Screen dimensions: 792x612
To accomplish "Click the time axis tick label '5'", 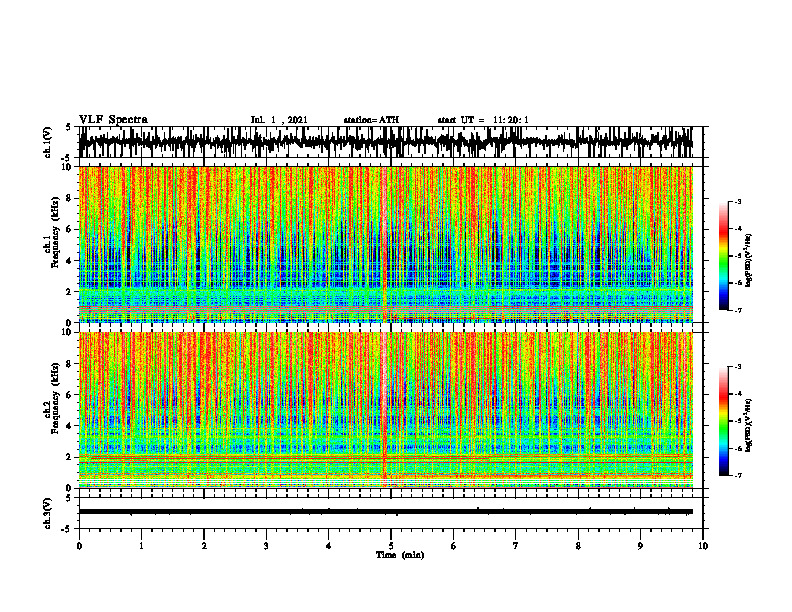I will click(x=391, y=546).
